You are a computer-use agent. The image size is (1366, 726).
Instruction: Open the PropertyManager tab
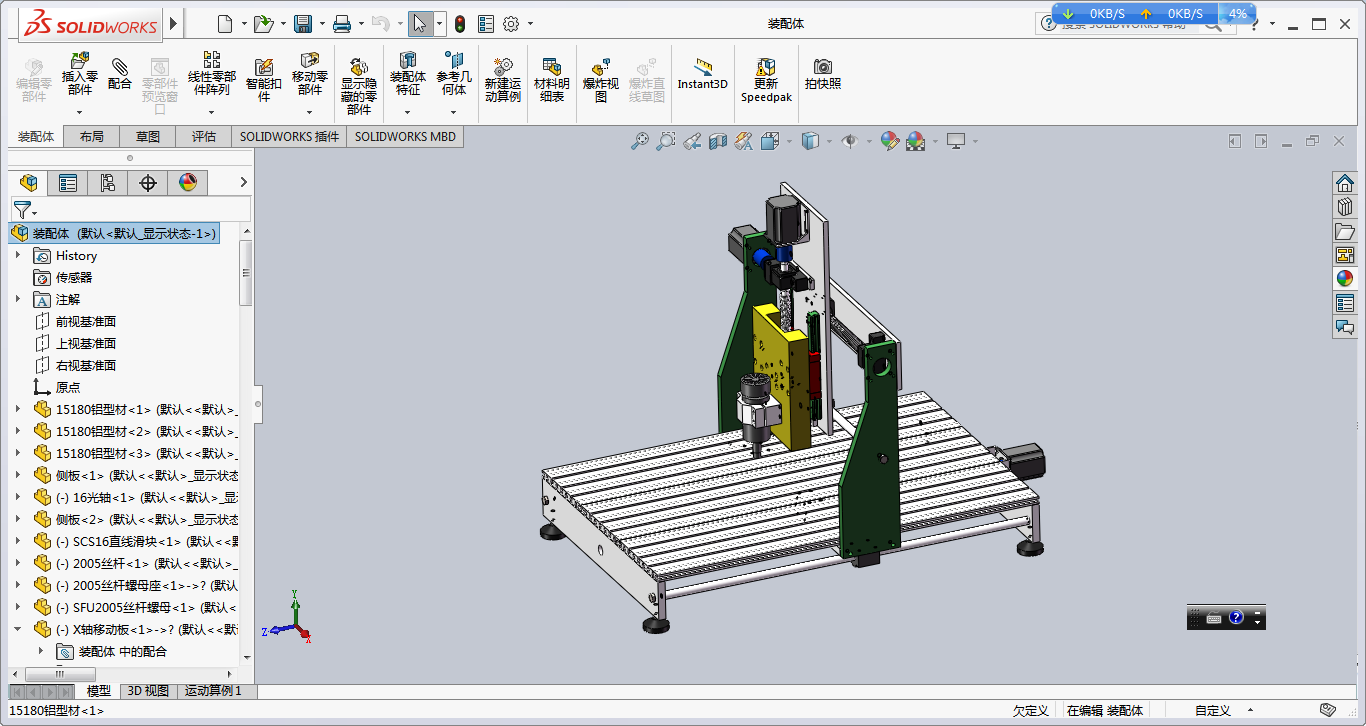click(68, 182)
